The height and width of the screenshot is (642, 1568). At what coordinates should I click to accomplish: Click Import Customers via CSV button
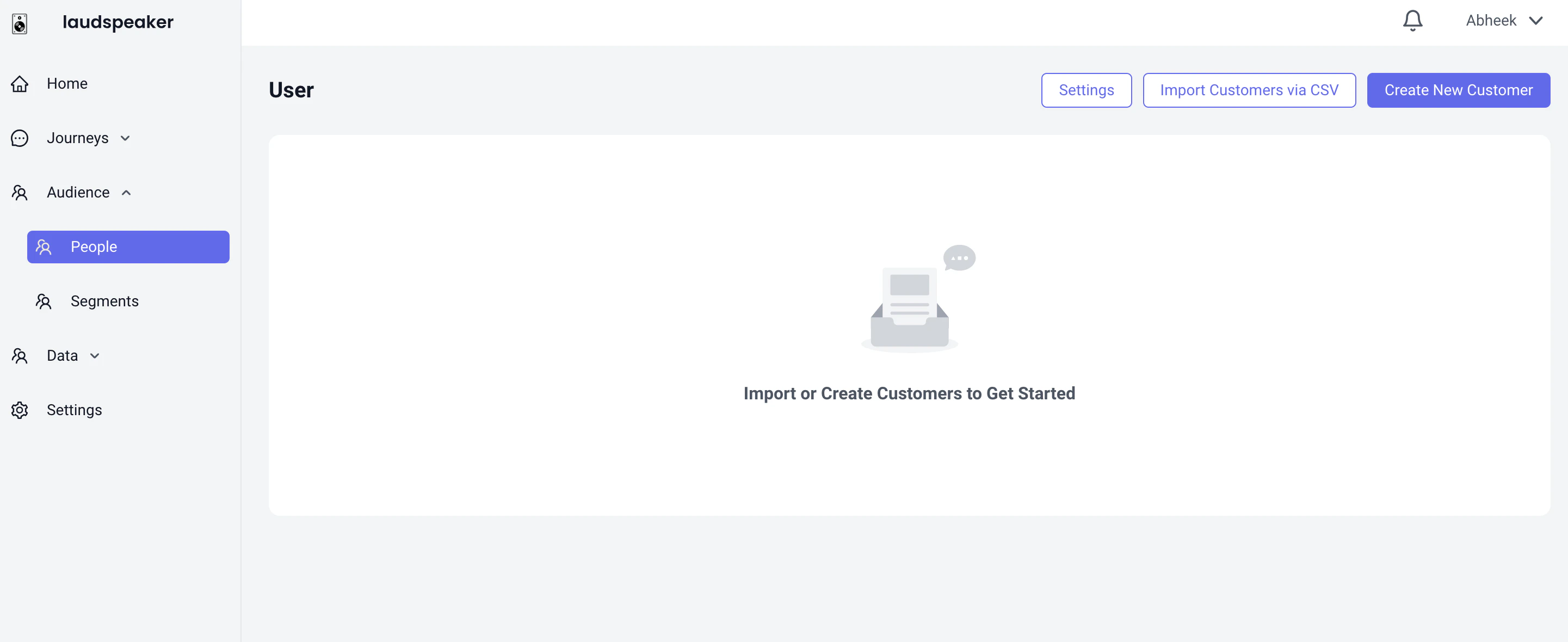coord(1249,90)
